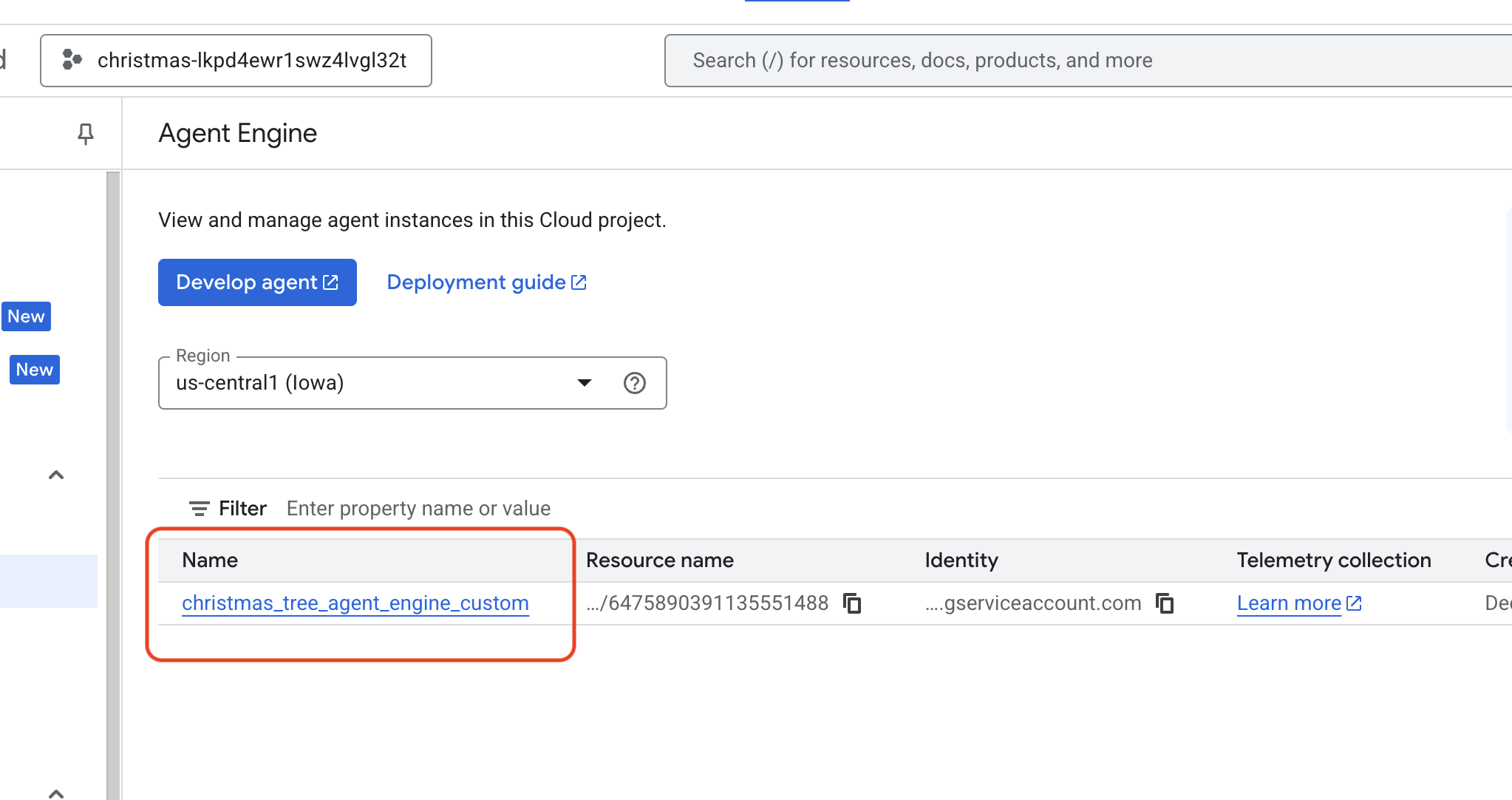Click the sidebar vertical scrollbar
This screenshot has width=1512, height=800.
[113, 481]
